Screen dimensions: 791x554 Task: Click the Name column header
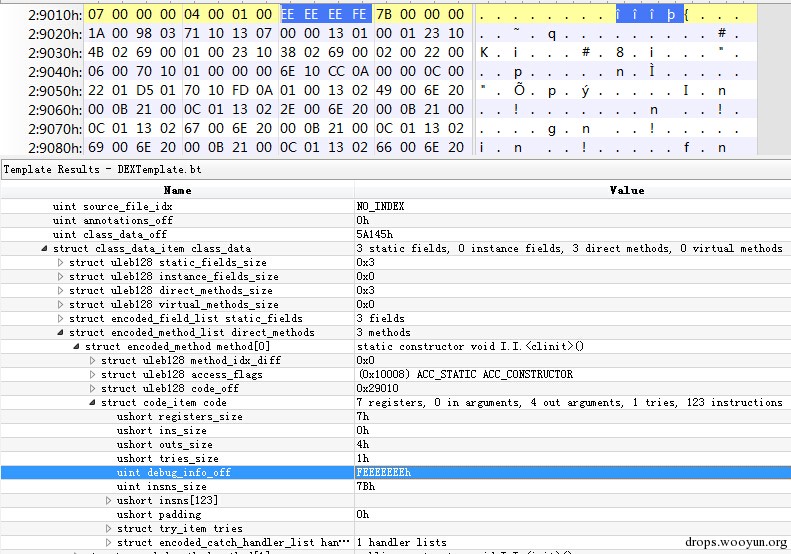point(178,190)
